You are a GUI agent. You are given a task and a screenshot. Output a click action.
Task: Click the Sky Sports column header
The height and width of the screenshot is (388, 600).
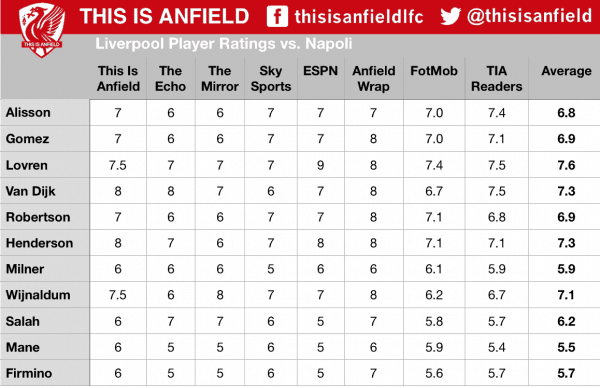click(x=271, y=78)
